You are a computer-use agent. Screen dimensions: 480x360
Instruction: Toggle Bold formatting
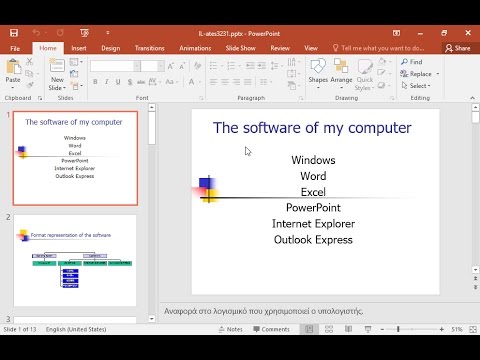pyautogui.click(x=95, y=82)
